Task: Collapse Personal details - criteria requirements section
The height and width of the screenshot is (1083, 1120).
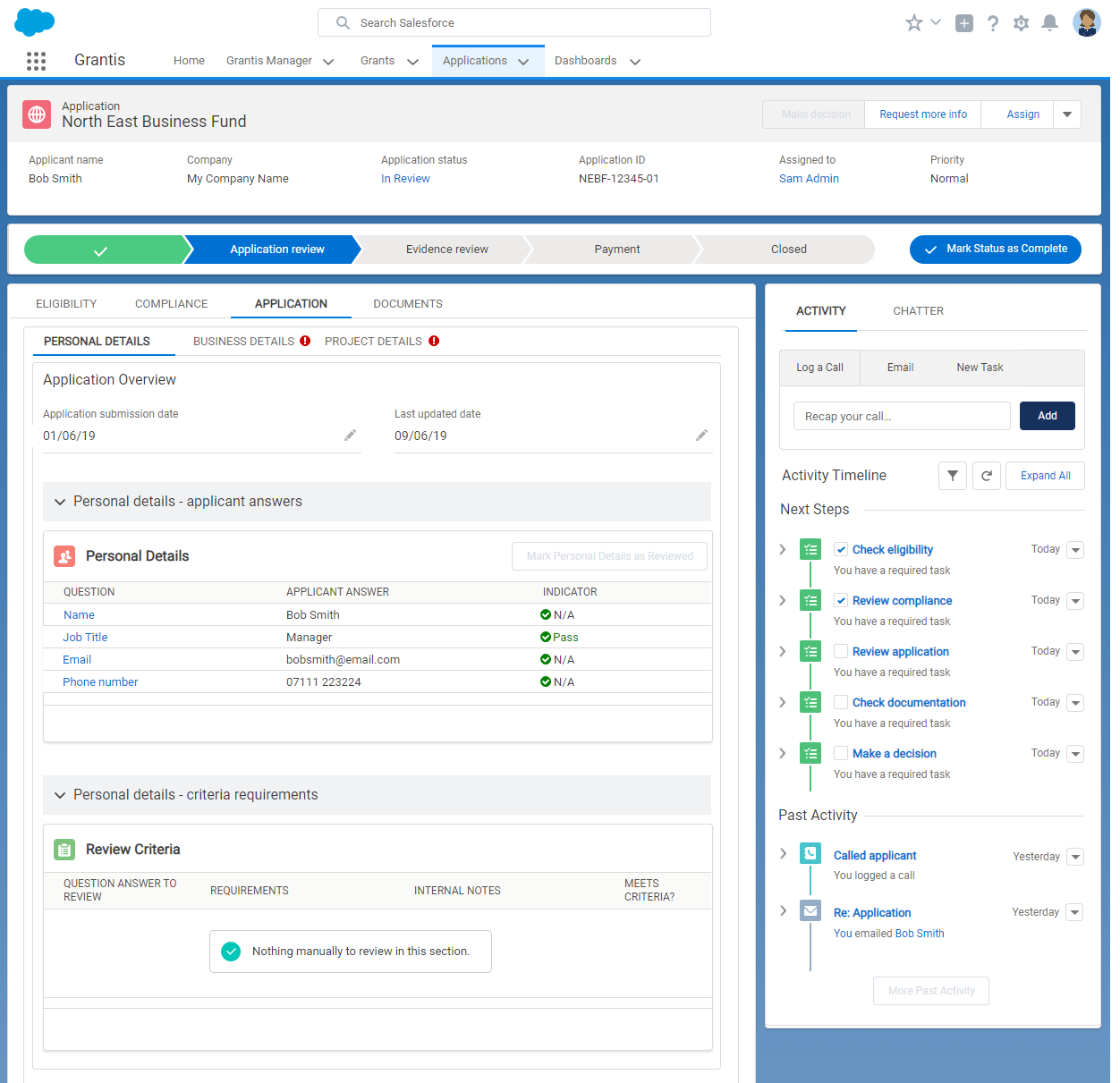Action: click(60, 795)
